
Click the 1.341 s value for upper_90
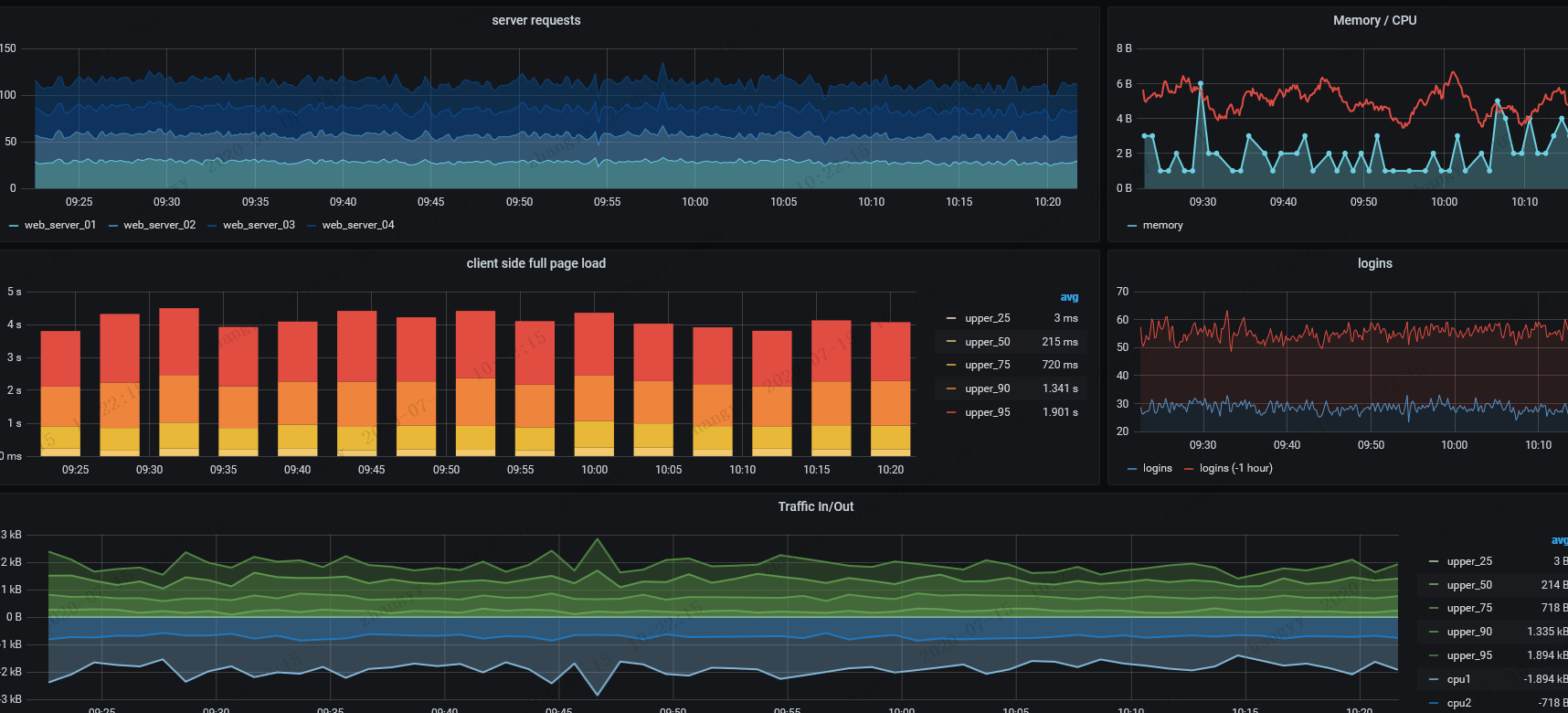(x=1060, y=388)
